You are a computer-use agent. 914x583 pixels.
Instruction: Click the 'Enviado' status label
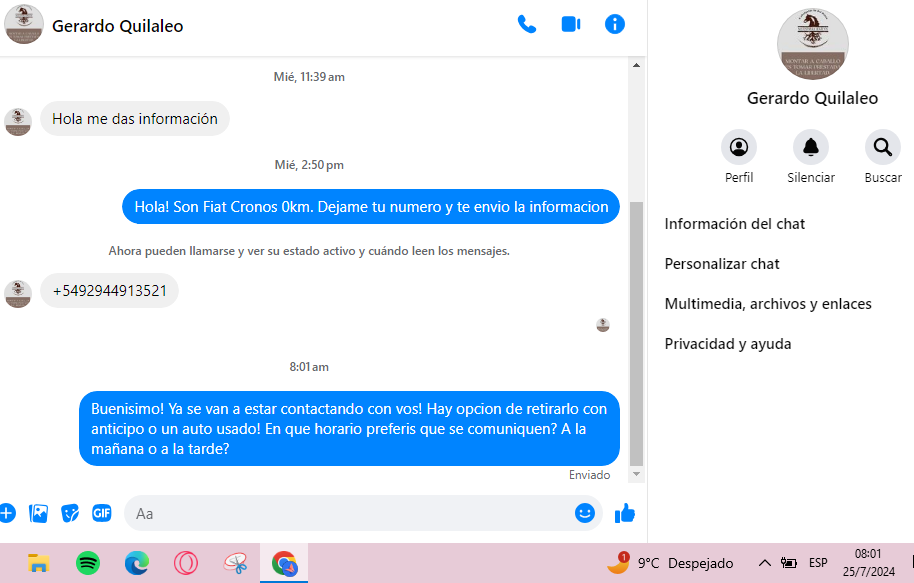pos(589,475)
